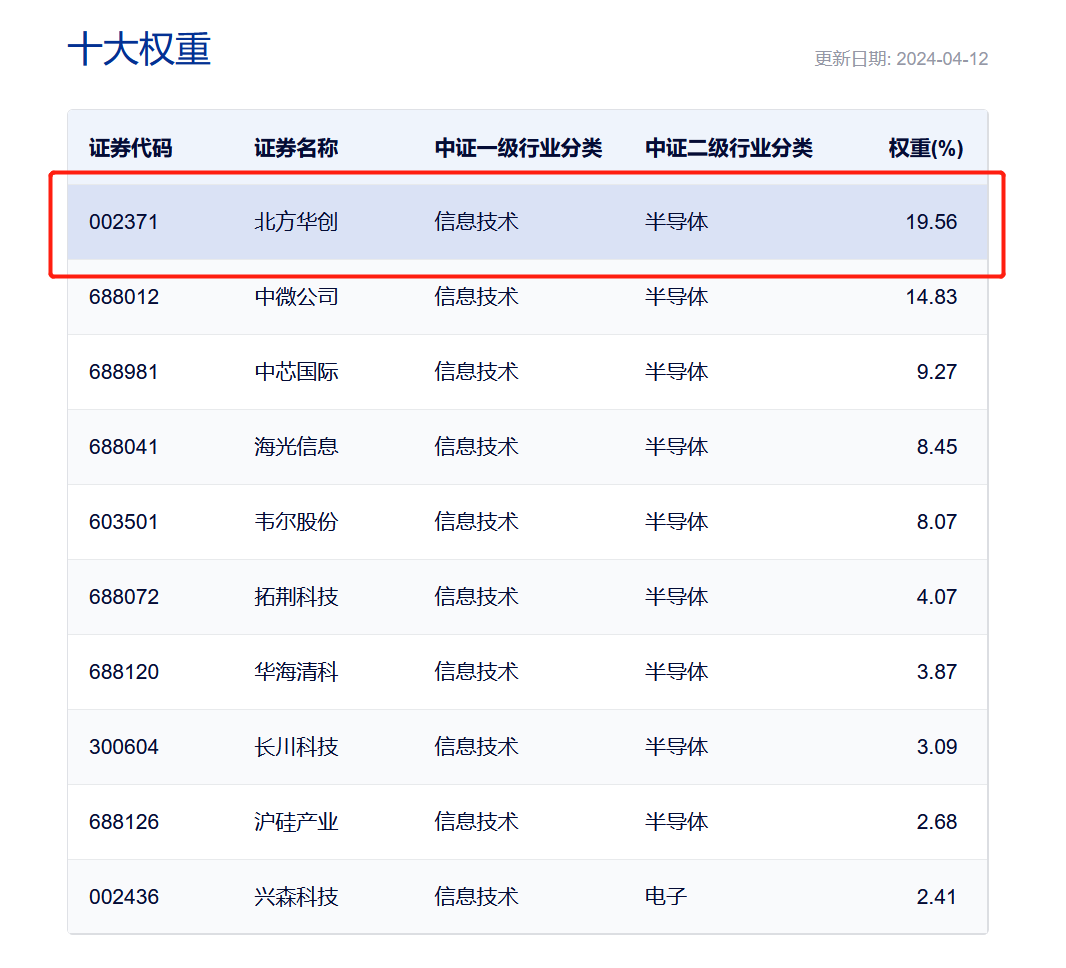1066x968 pixels.
Task: Click the weight value 8.45
Action: point(937,447)
